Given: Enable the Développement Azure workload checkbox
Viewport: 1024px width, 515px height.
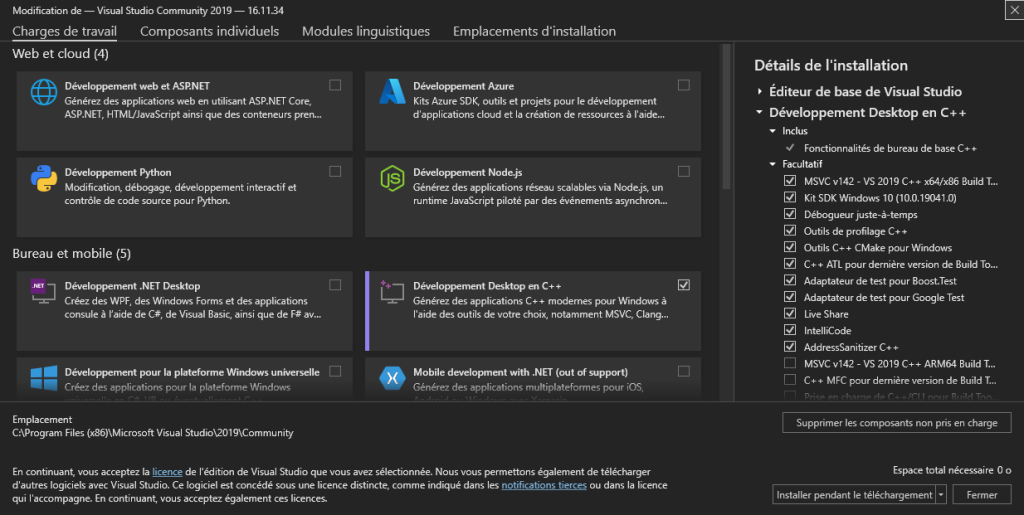Looking at the screenshot, I should 684,85.
